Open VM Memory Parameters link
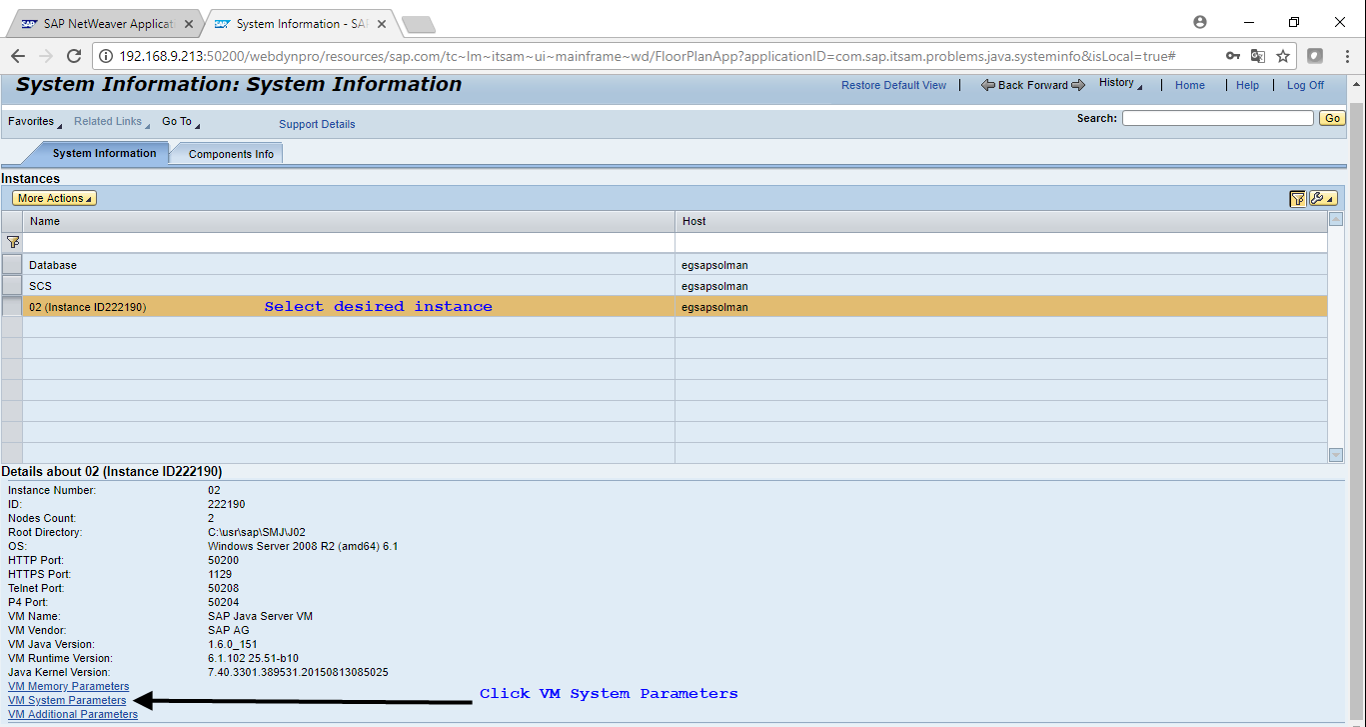The height and width of the screenshot is (727, 1366). [x=68, y=686]
